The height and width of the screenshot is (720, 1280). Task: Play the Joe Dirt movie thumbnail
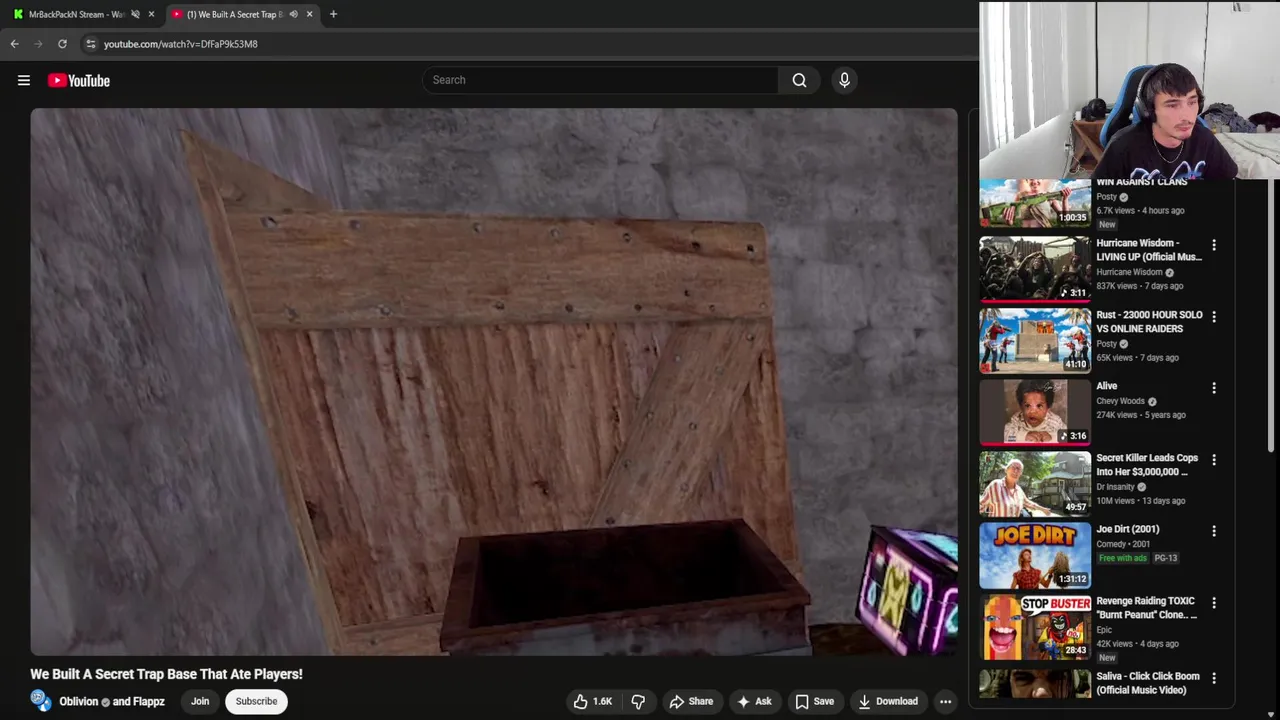1035,555
